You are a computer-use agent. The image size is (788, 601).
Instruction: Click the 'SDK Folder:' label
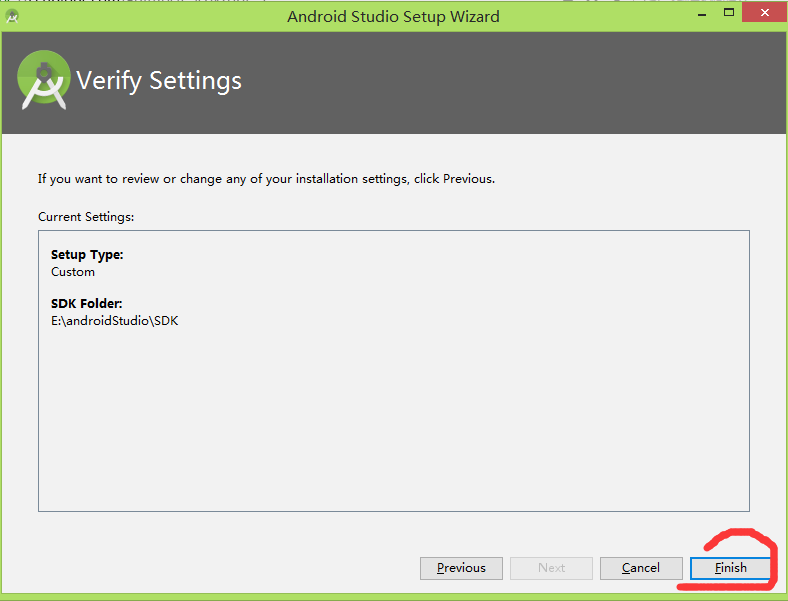[86, 304]
